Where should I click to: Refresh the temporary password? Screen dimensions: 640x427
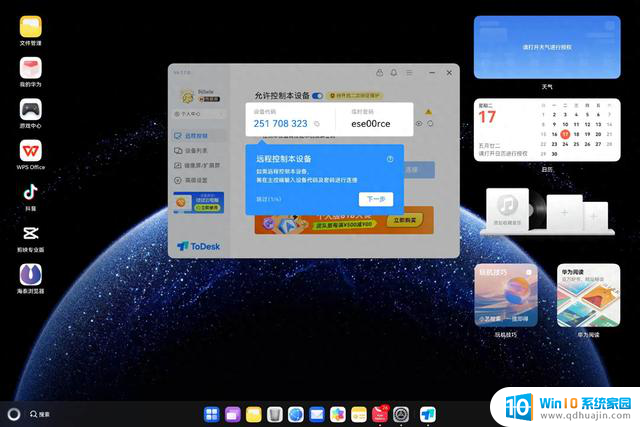click(x=430, y=123)
